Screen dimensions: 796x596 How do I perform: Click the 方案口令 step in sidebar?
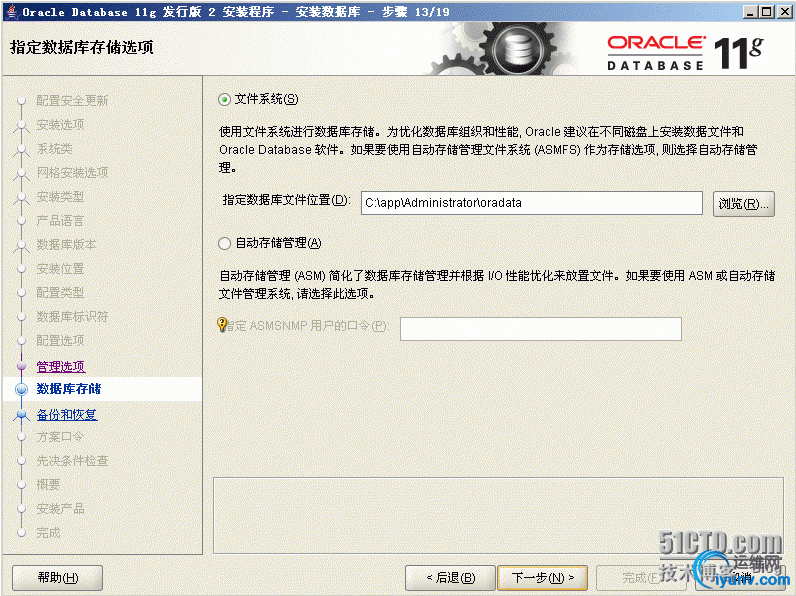click(60, 437)
